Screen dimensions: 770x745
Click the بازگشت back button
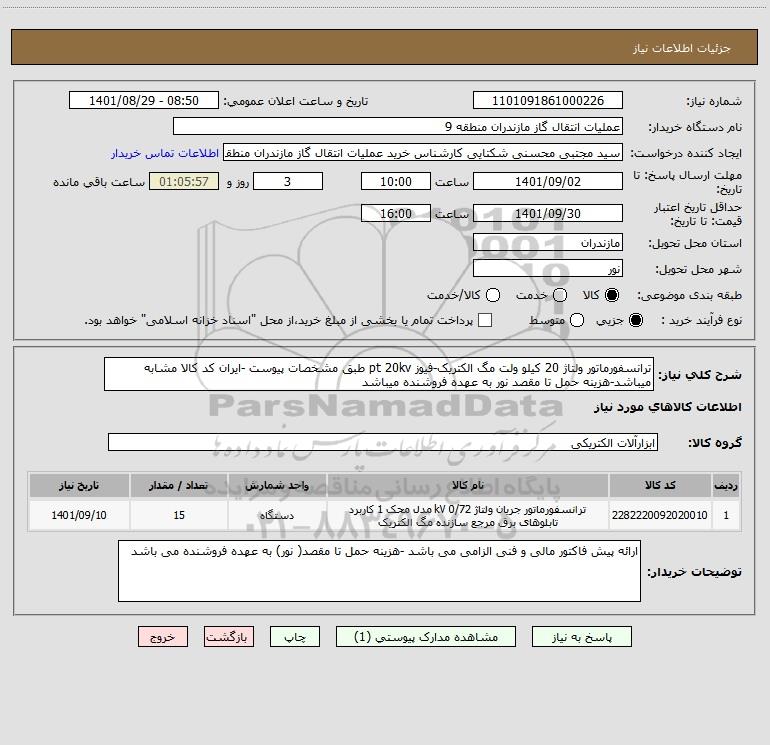coord(229,637)
